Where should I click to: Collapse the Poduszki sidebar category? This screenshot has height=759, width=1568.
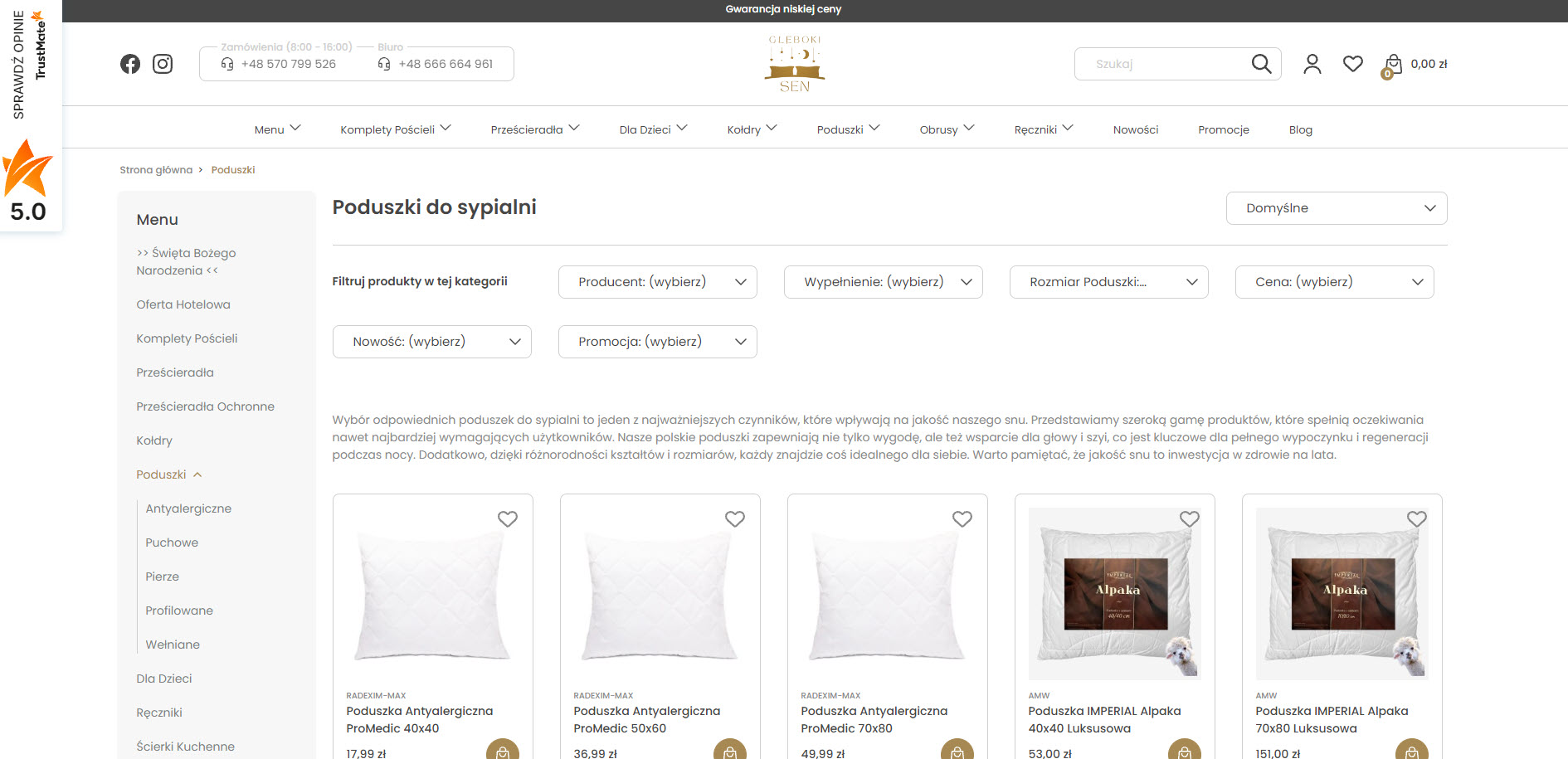pos(197,474)
